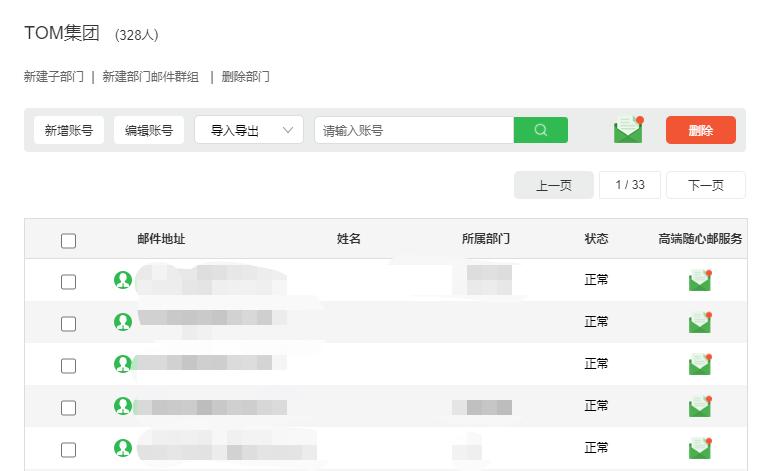Viewport: 781px width, 471px height.
Task: Go to previous page with 上一页
Action: pos(554,185)
